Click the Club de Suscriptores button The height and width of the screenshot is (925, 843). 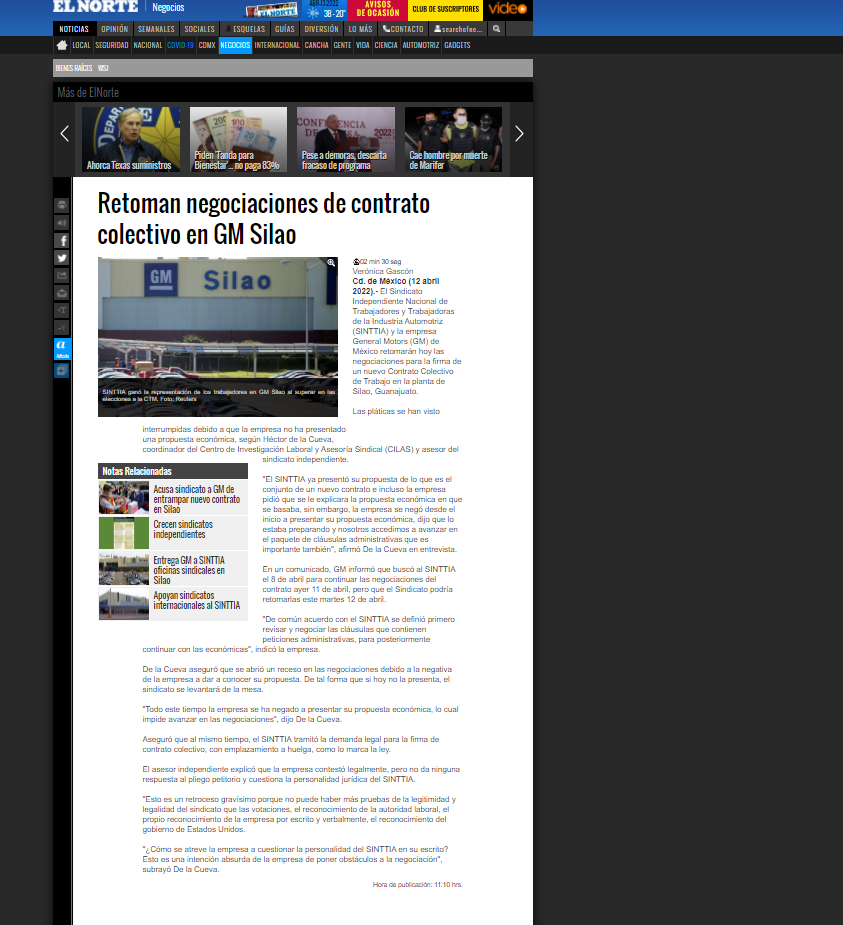coord(445,9)
